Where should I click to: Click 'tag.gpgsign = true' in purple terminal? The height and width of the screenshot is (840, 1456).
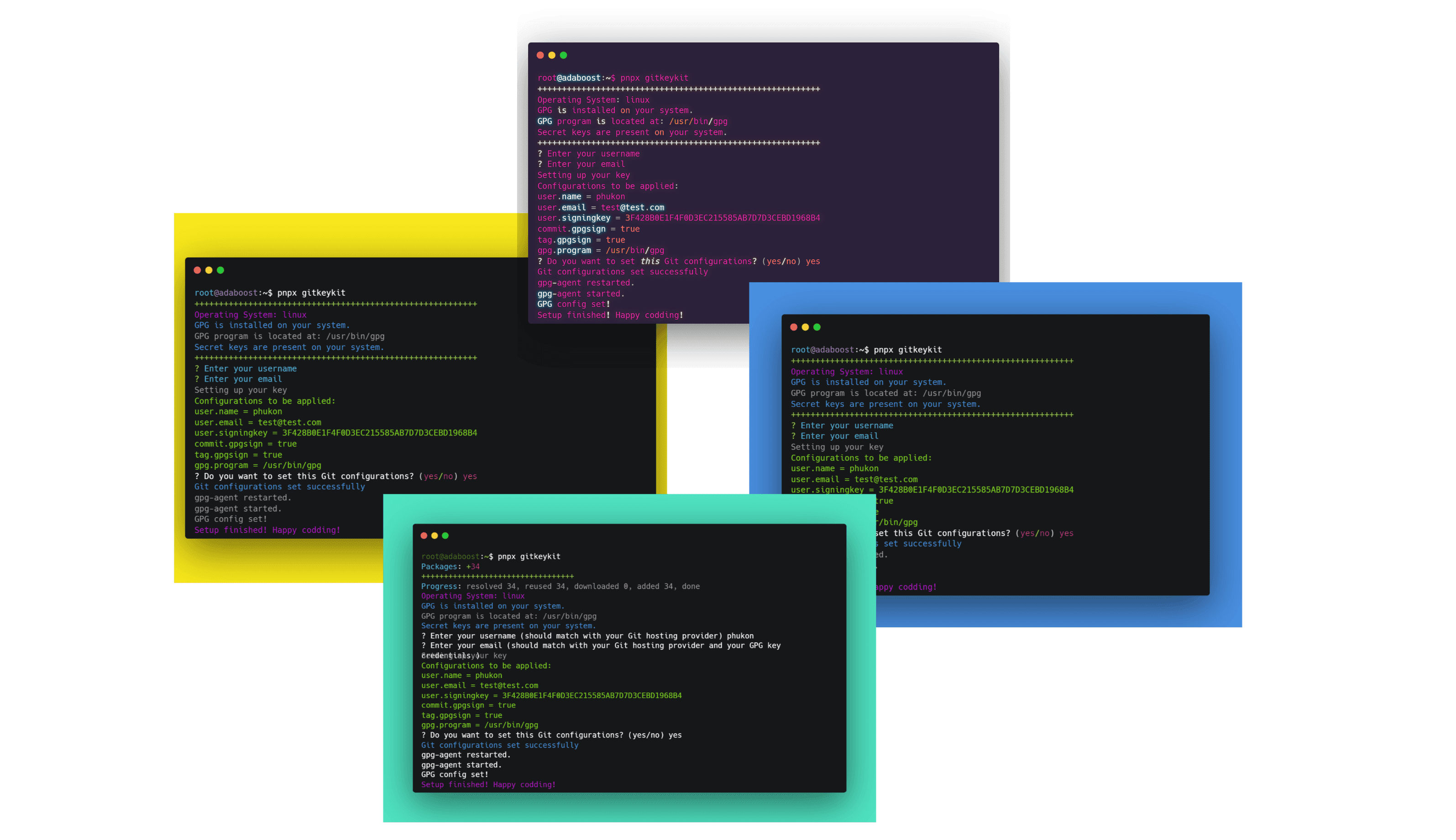581,239
